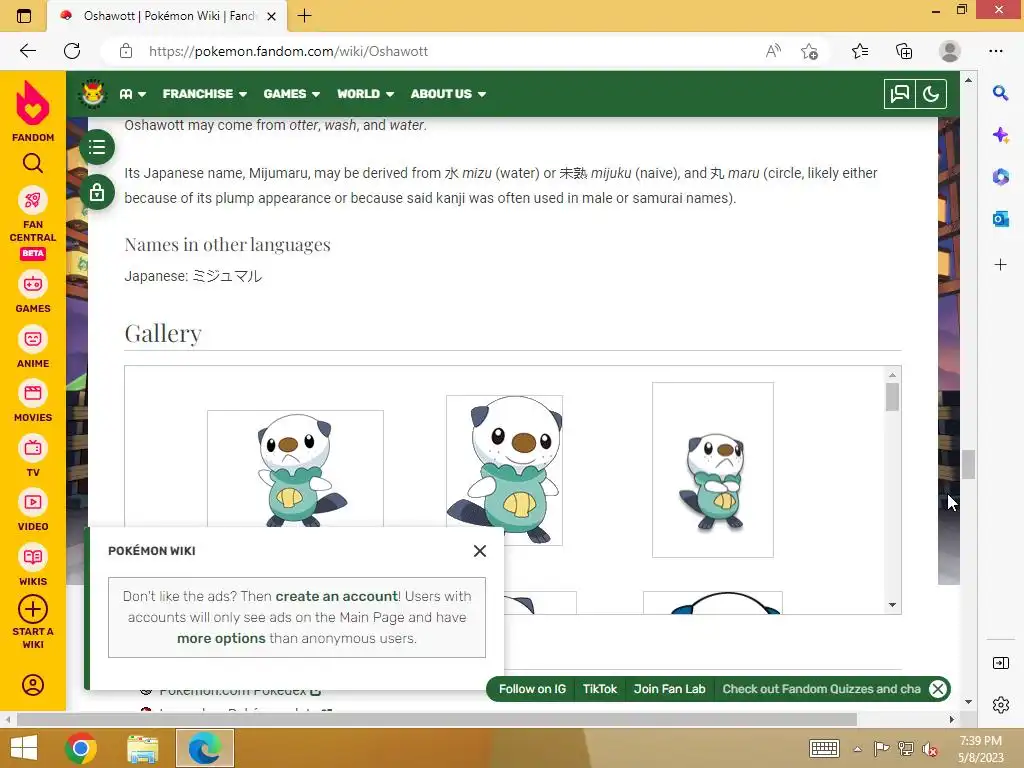The width and height of the screenshot is (1024, 768).
Task: Expand the About Us dropdown
Action: 448,94
